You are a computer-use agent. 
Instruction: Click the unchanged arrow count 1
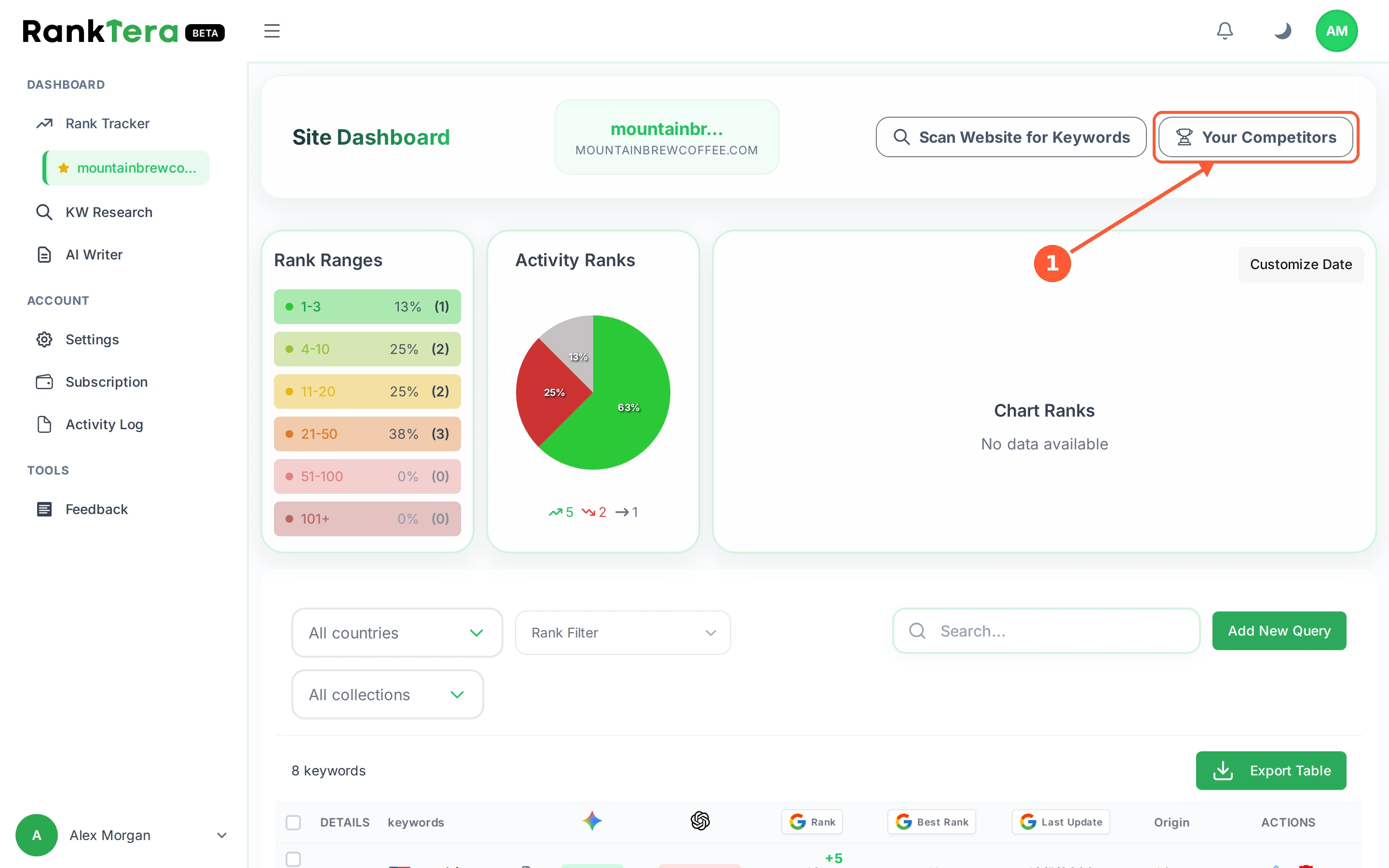tap(627, 512)
